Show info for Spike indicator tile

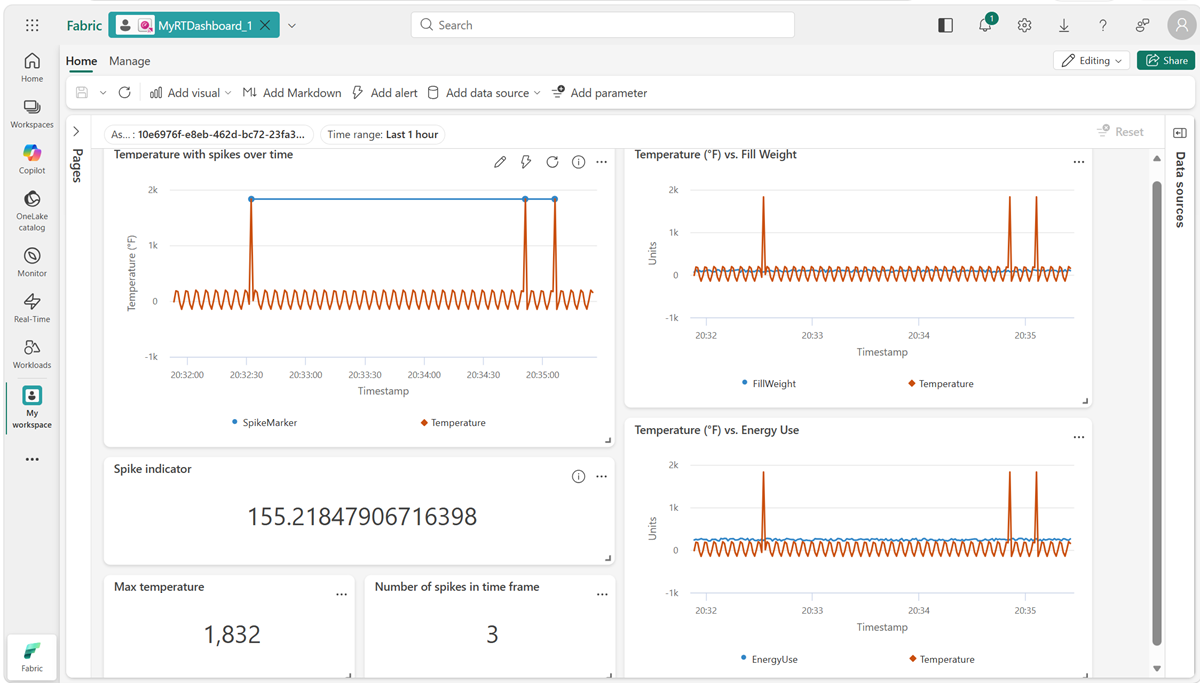pyautogui.click(x=578, y=477)
